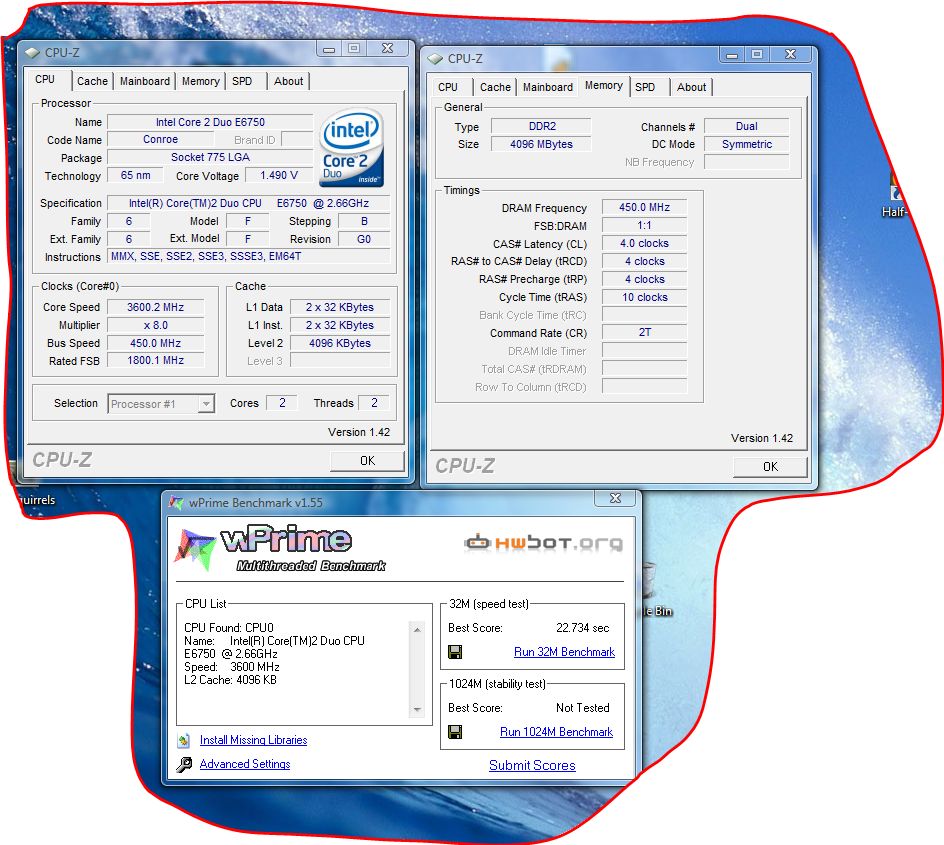
Task: Open the Advanced Settings link
Action: [245, 764]
